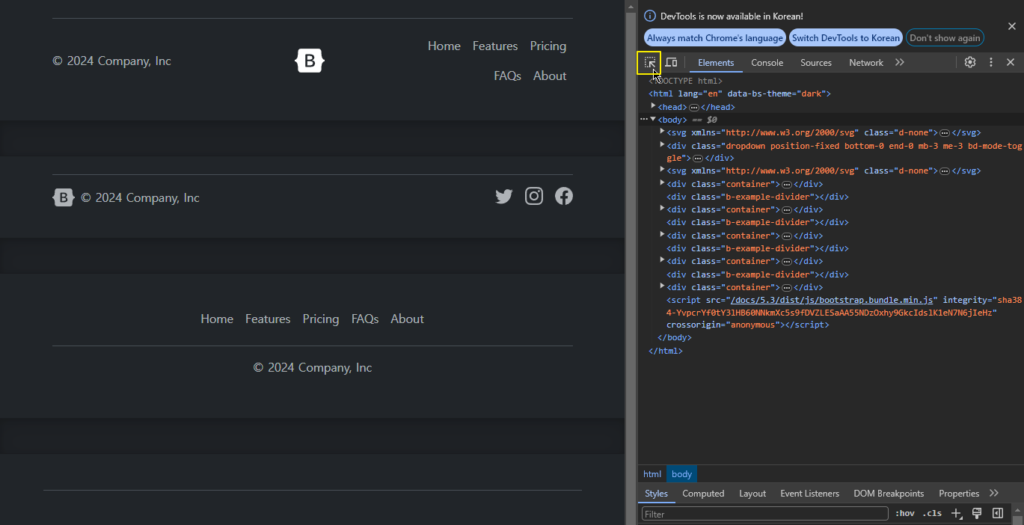Close the DevTools panel
This screenshot has width=1024, height=525.
tap(1010, 63)
